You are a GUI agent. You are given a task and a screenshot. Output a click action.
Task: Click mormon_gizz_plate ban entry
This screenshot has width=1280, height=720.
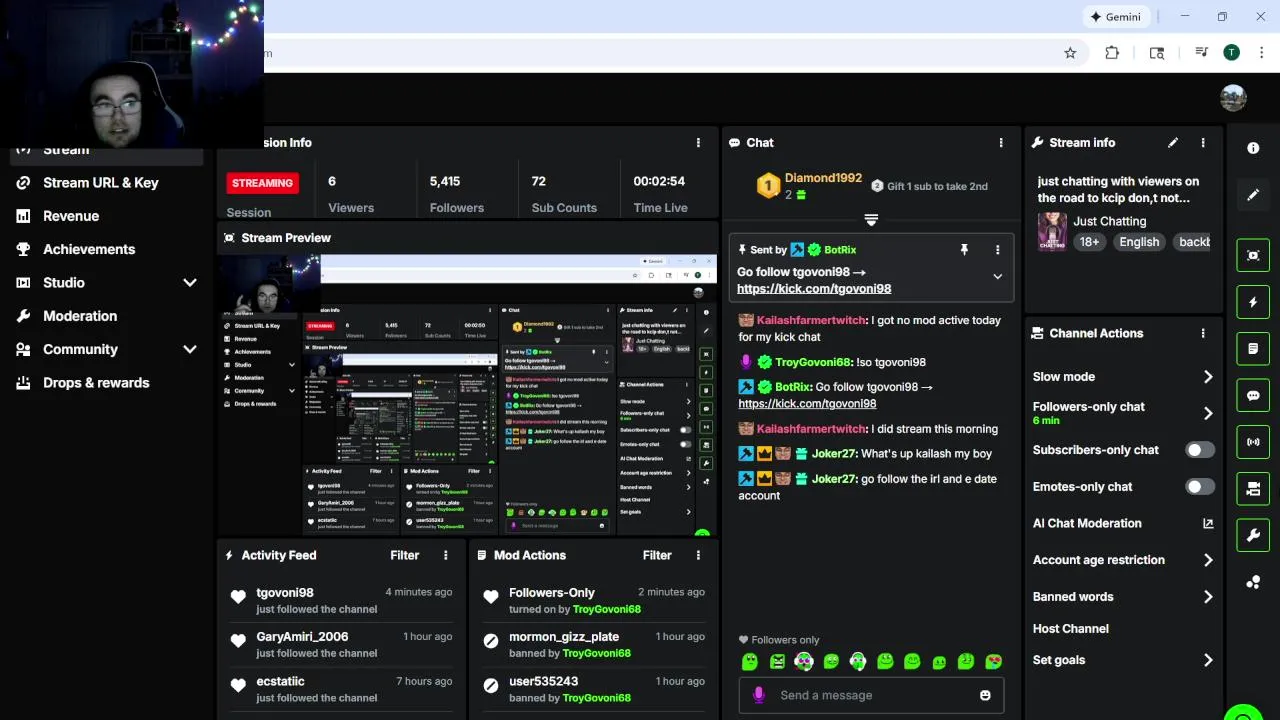pos(564,637)
